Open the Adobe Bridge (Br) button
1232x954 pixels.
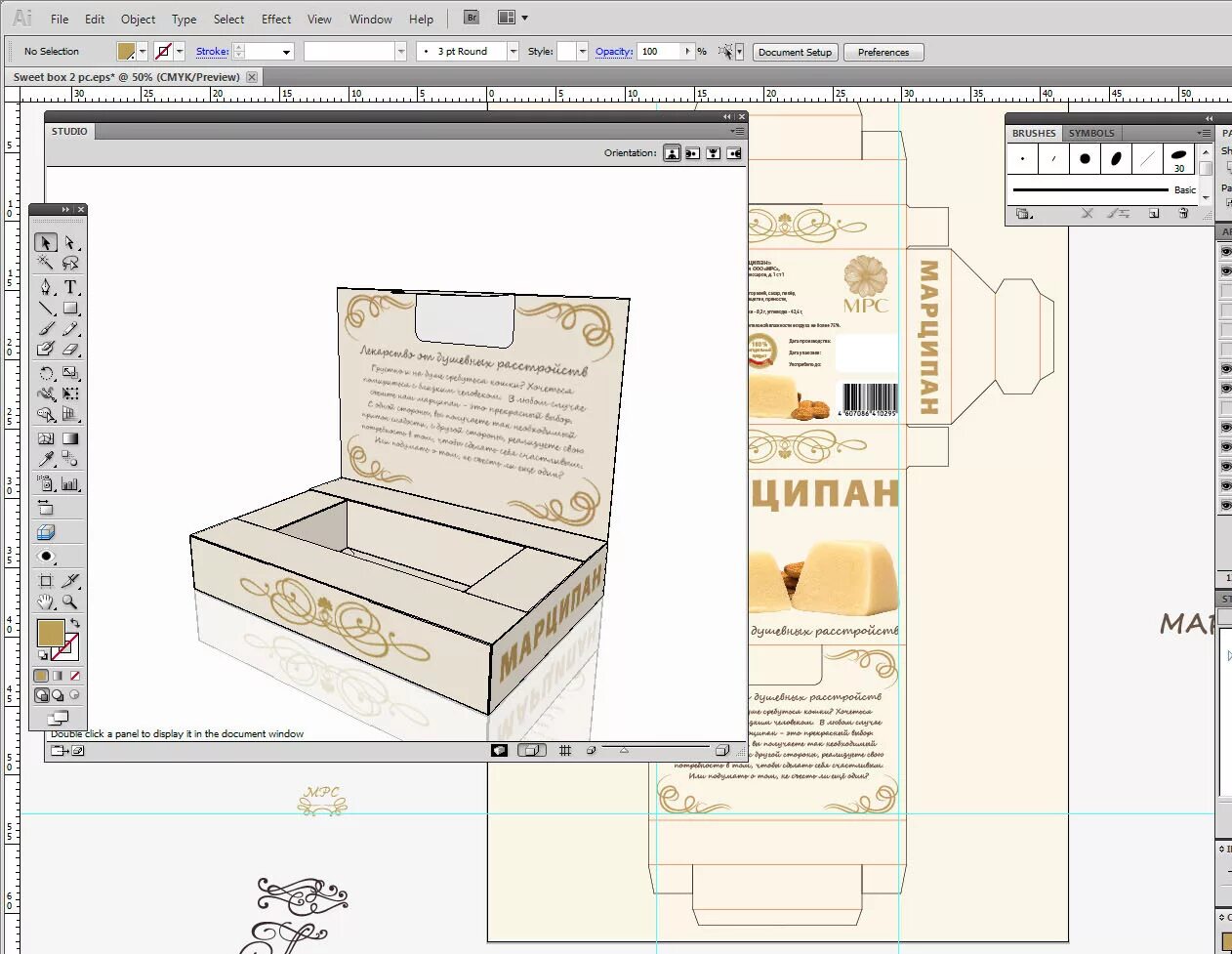(472, 18)
